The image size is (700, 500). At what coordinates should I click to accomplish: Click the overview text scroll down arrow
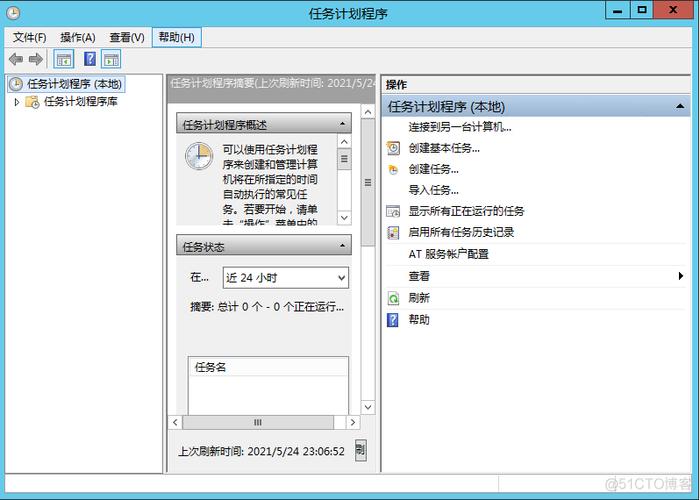click(344, 218)
